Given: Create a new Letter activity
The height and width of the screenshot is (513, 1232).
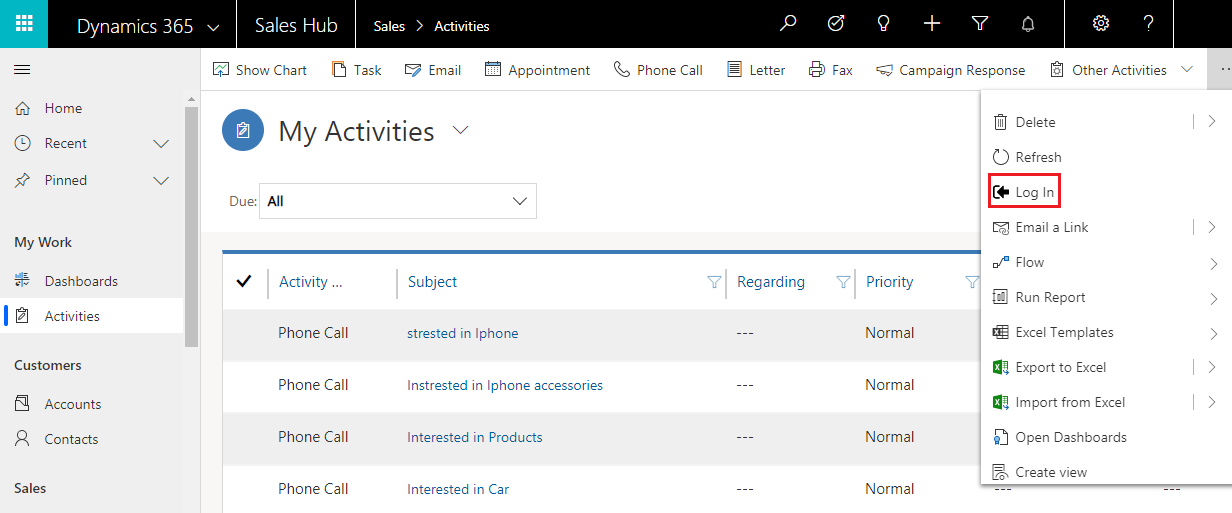Looking at the screenshot, I should tap(756, 70).
